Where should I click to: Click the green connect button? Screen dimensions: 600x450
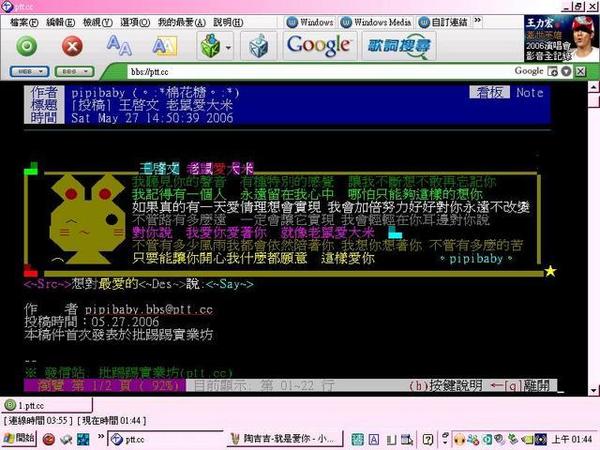(x=26, y=46)
